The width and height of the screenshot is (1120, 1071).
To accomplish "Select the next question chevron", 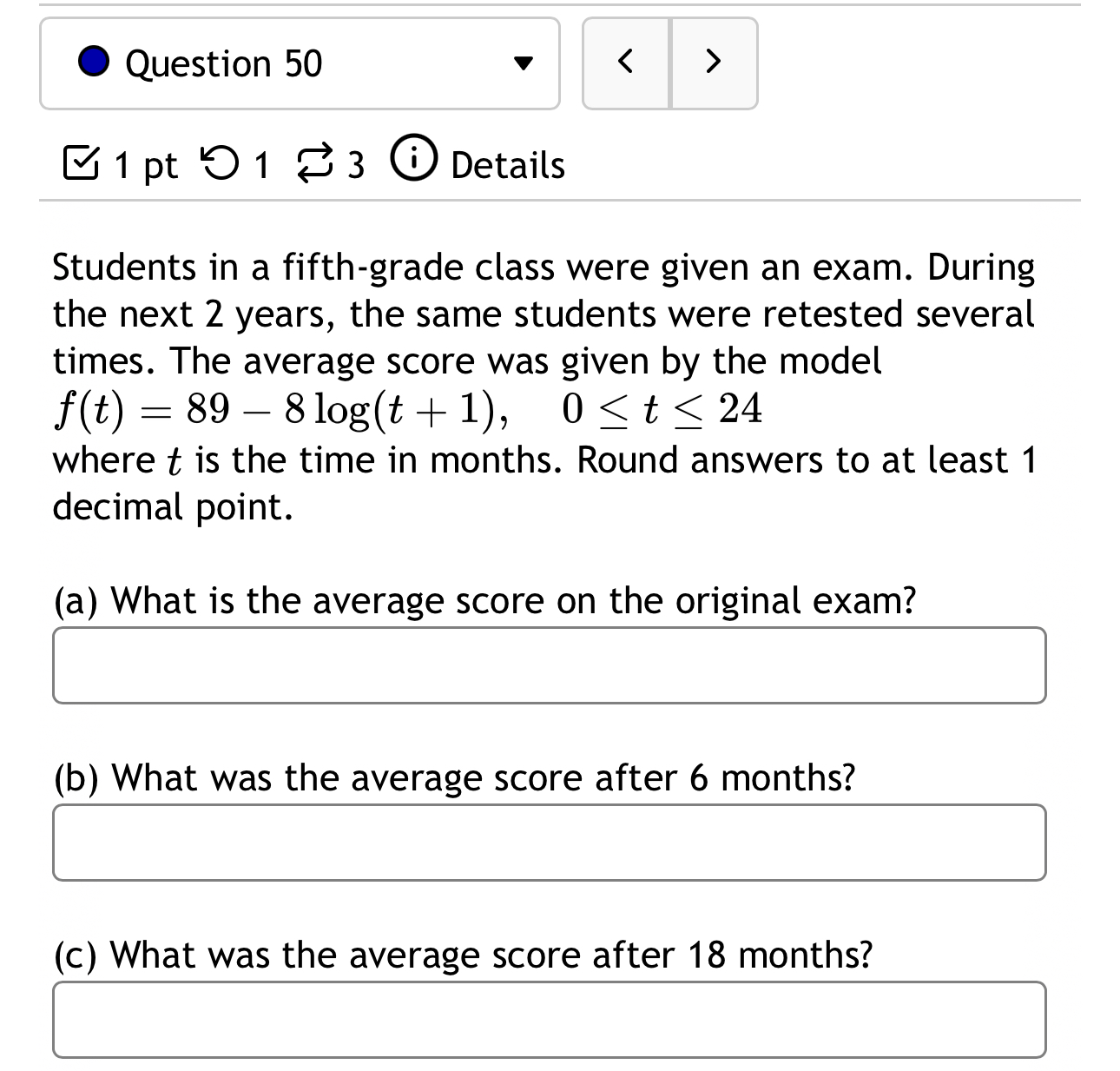I will [x=714, y=63].
